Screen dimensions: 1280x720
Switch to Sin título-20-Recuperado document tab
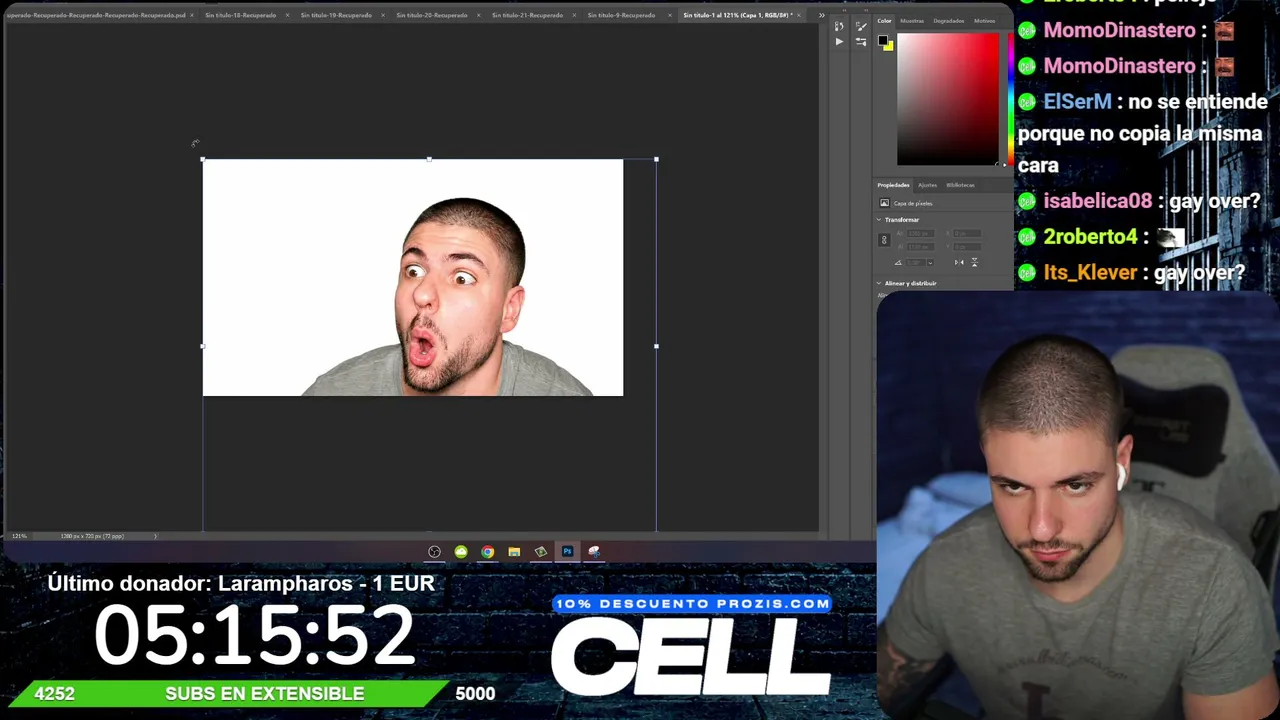pos(431,15)
